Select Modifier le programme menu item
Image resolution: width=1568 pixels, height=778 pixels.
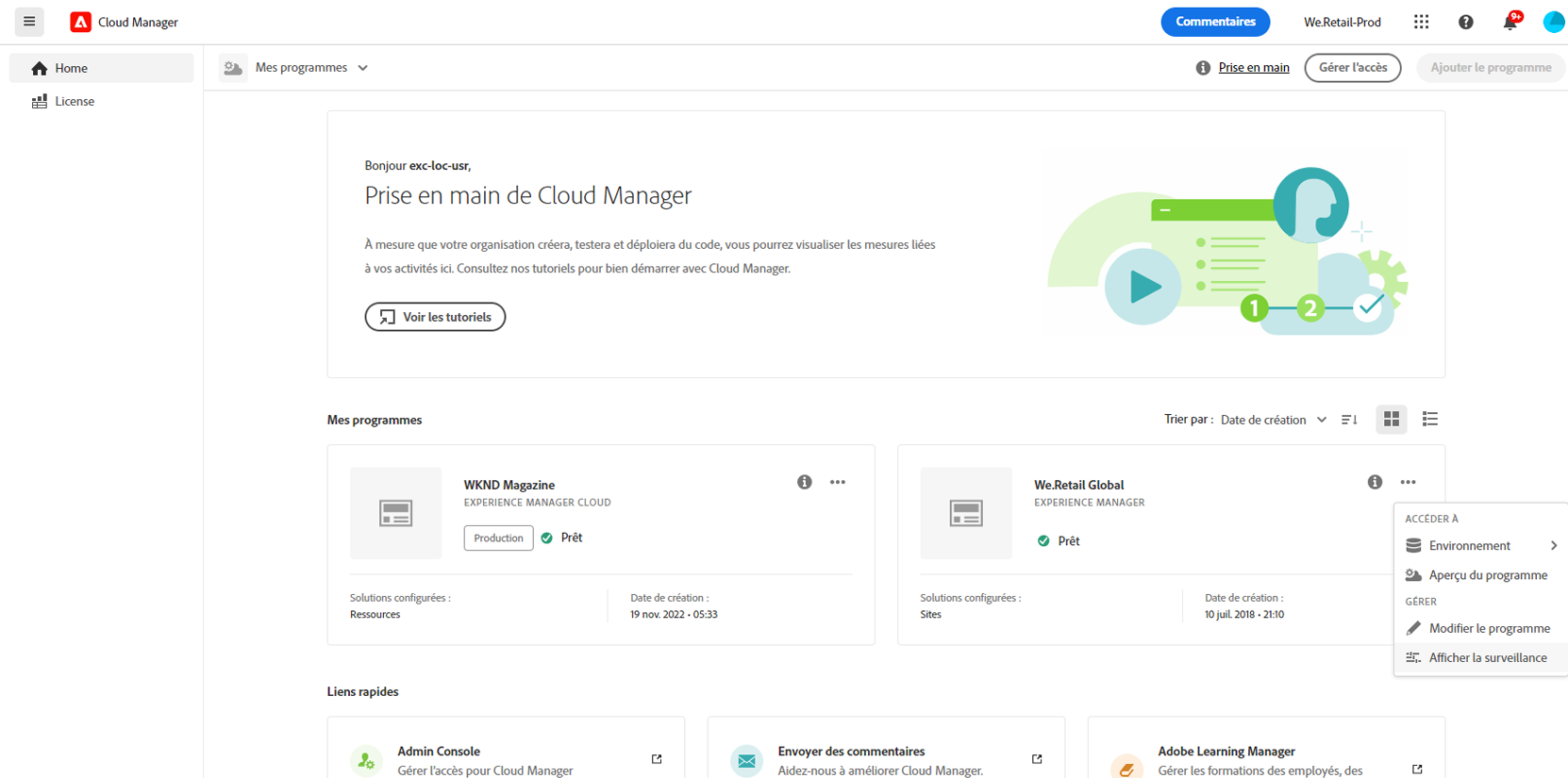pyautogui.click(x=1488, y=629)
